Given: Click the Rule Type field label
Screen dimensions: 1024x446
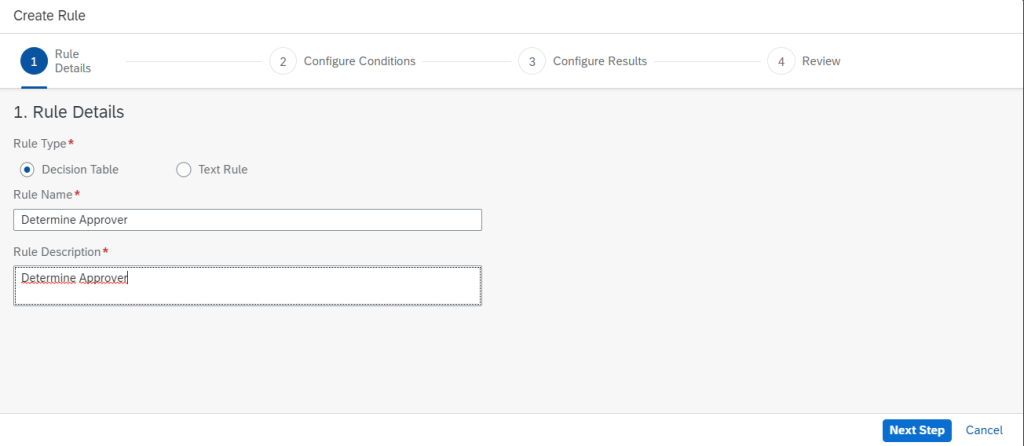Looking at the screenshot, I should click(x=39, y=143).
